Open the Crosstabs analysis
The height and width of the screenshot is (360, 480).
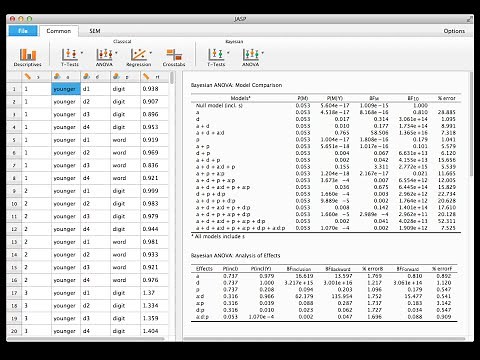[x=174, y=57]
